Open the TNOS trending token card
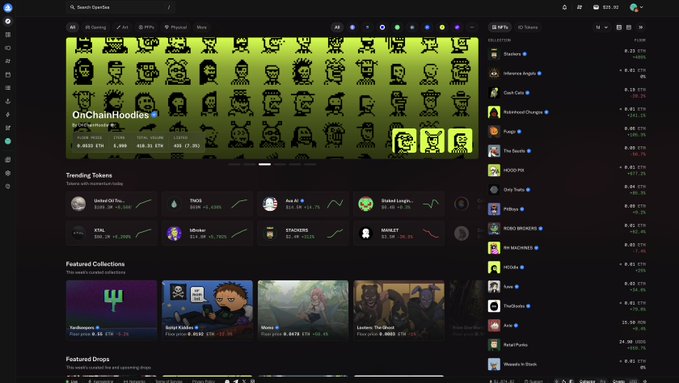 207,204
